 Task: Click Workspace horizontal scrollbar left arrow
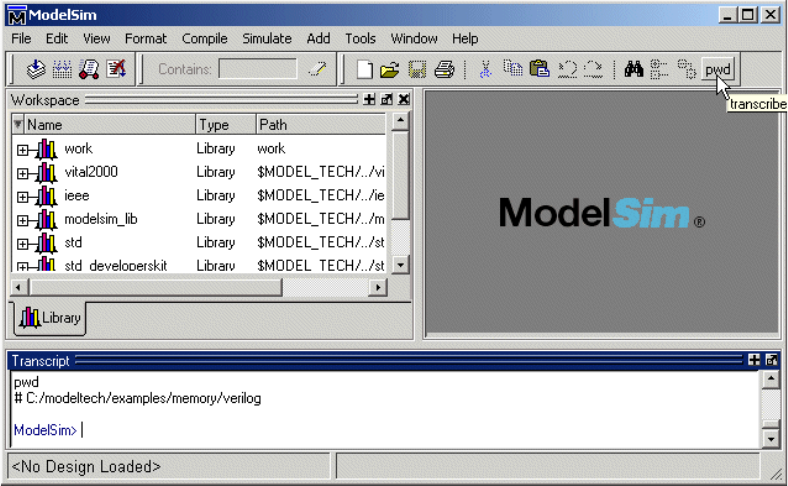pyautogui.click(x=19, y=287)
